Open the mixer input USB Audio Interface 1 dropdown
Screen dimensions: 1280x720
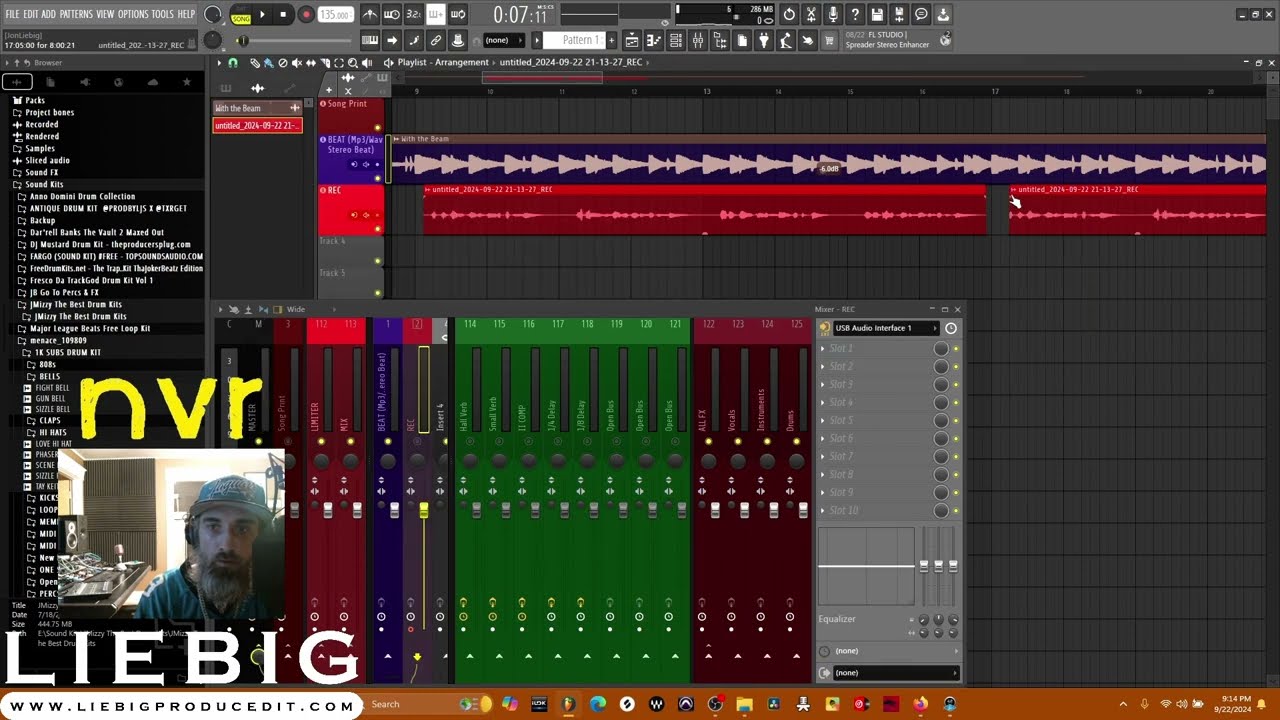(886, 328)
